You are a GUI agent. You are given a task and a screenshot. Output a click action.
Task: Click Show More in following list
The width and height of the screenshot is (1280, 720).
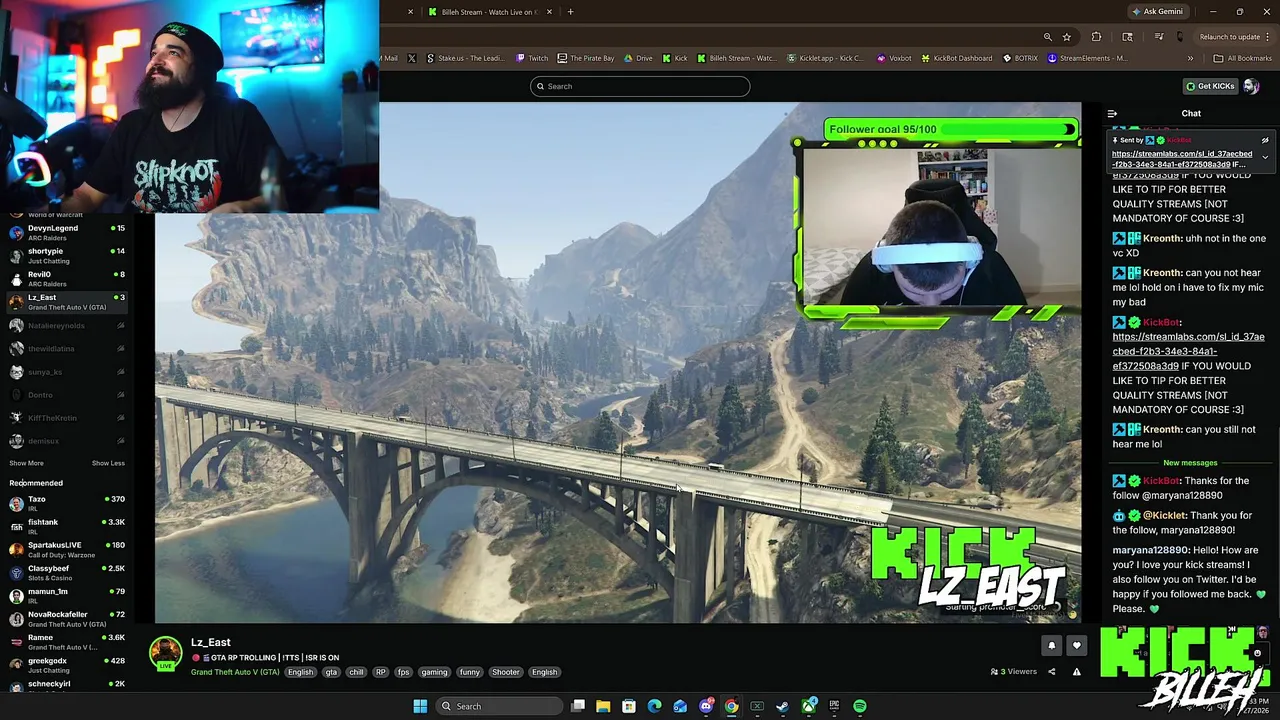click(26, 463)
